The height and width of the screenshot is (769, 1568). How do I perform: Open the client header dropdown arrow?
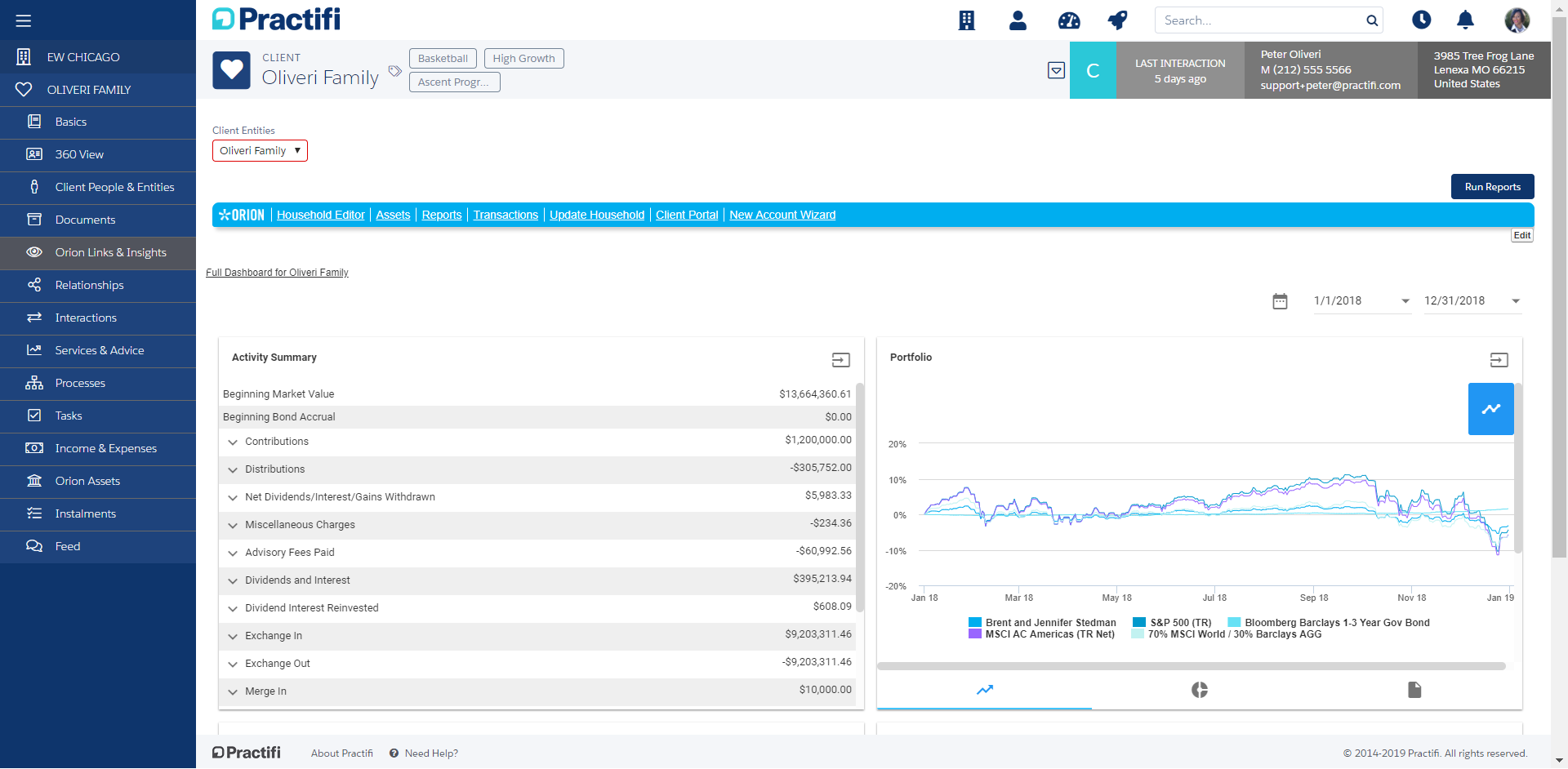tap(1056, 70)
